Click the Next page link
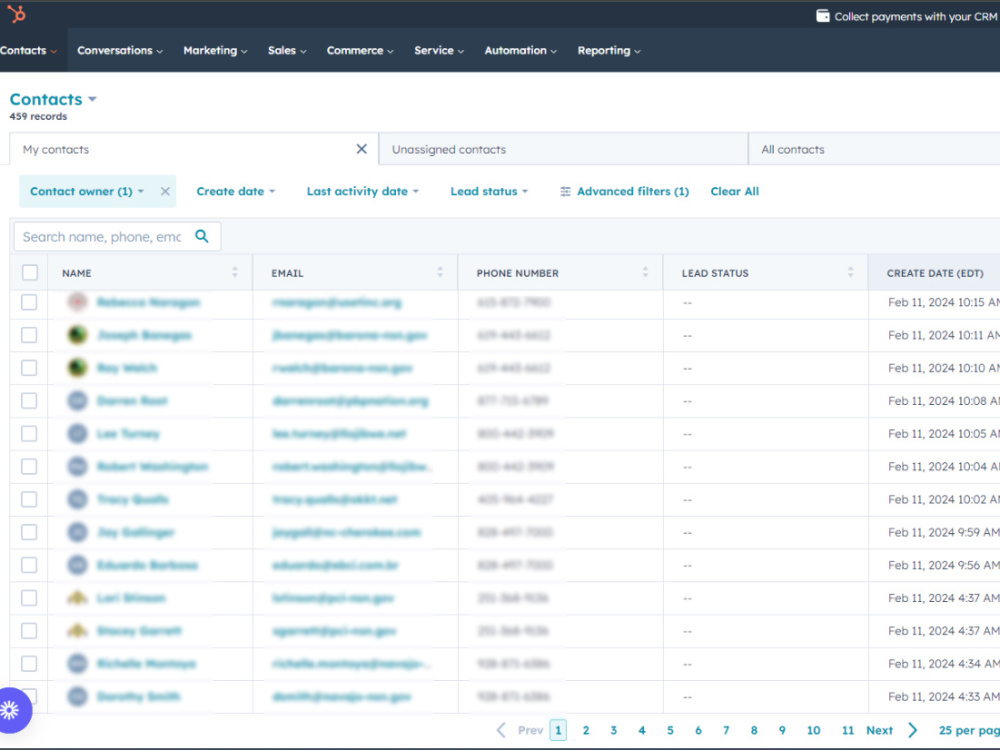1000x750 pixels. tap(879, 730)
